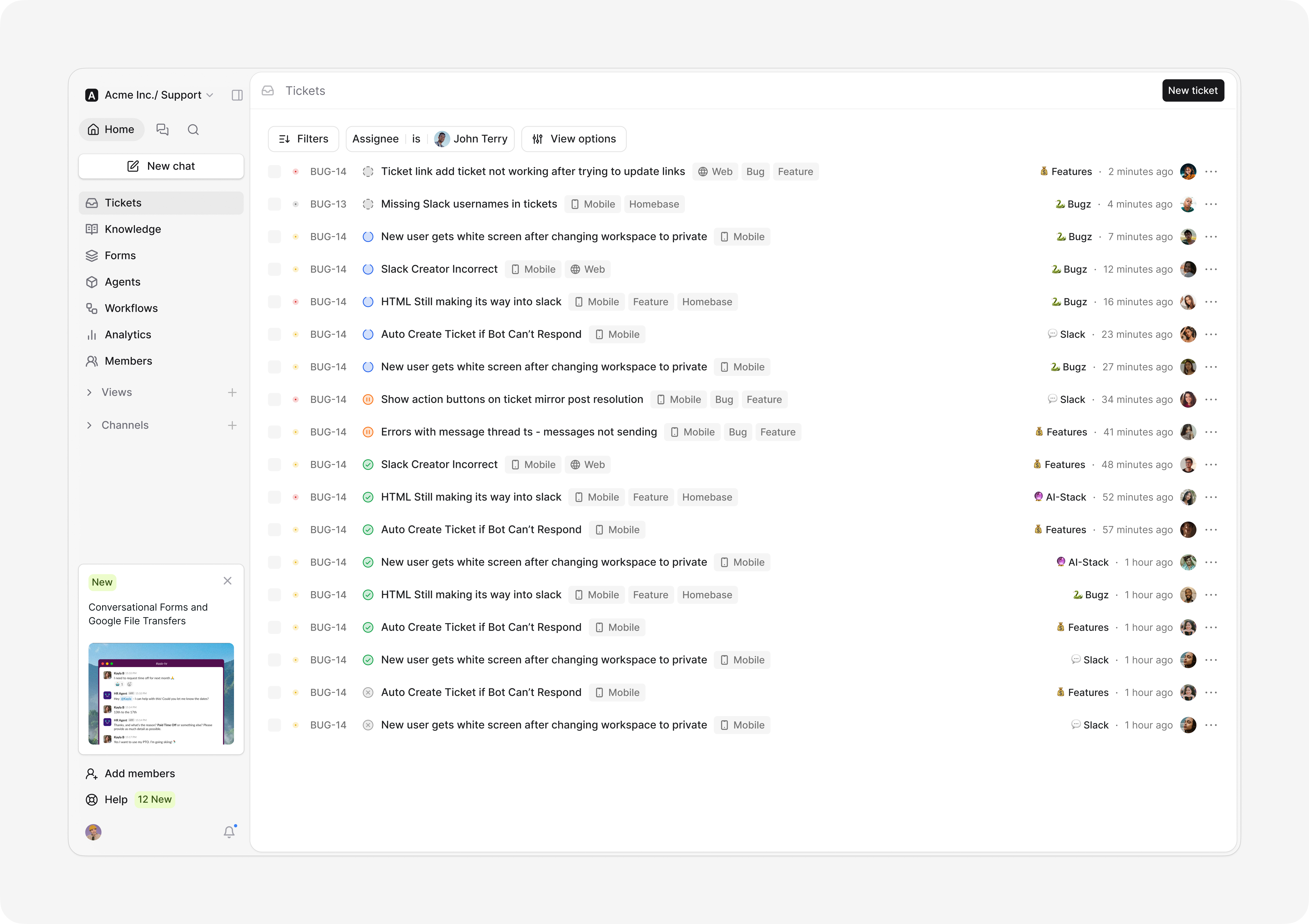
Task: Click done status icon of 48 minutes ago ticket
Action: [368, 465]
